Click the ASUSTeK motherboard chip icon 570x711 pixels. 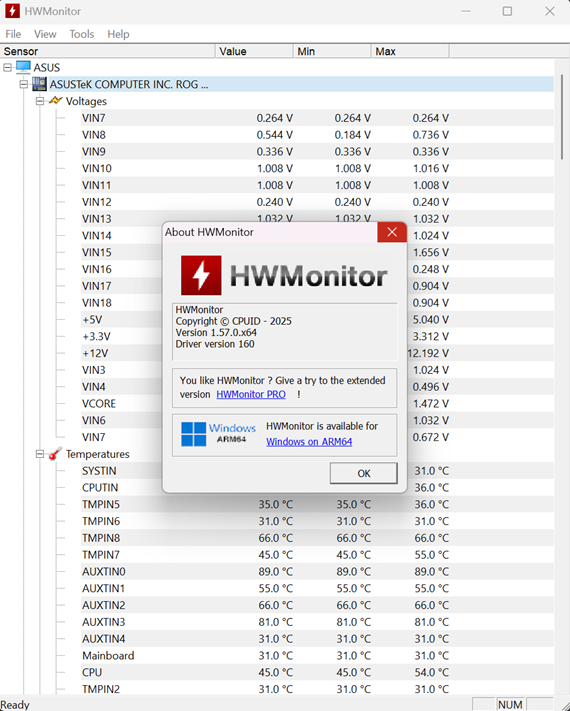pos(39,84)
